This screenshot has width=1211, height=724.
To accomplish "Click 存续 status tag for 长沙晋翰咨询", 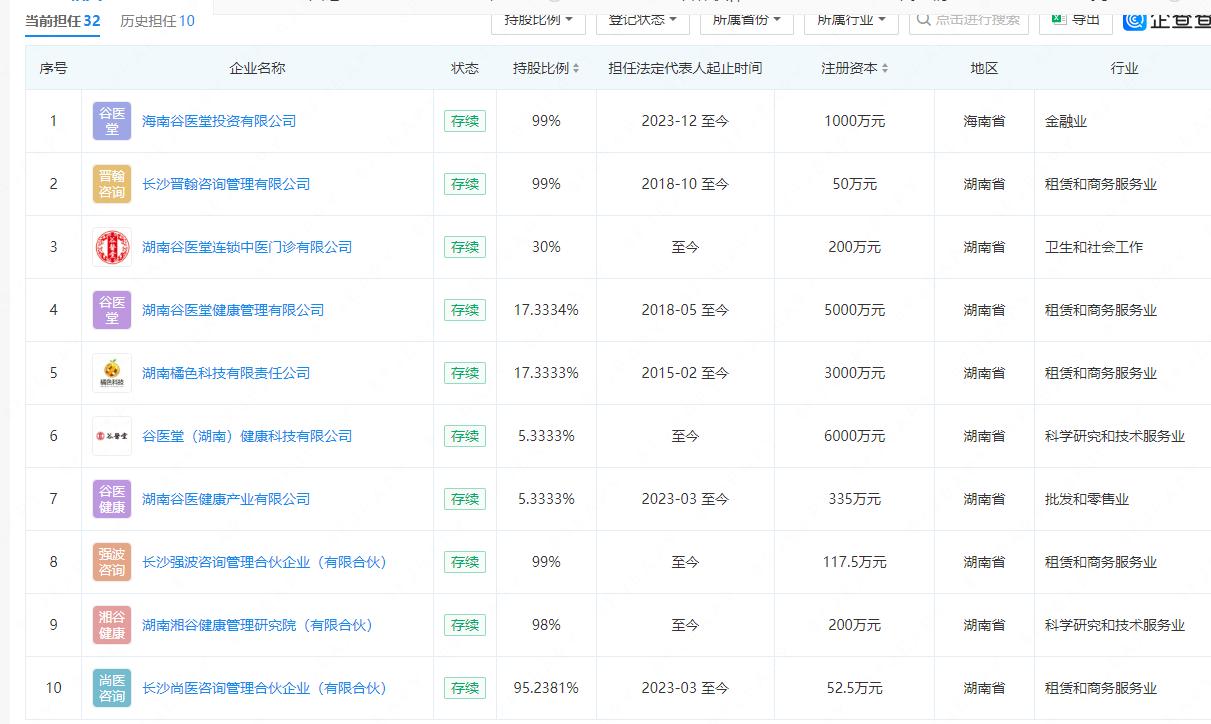I will 465,184.
